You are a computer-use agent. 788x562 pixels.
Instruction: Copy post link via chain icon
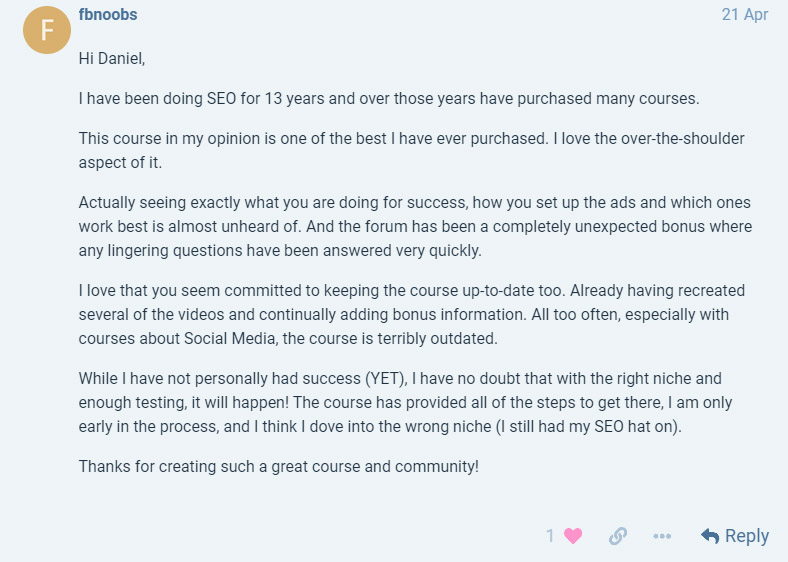pos(618,536)
